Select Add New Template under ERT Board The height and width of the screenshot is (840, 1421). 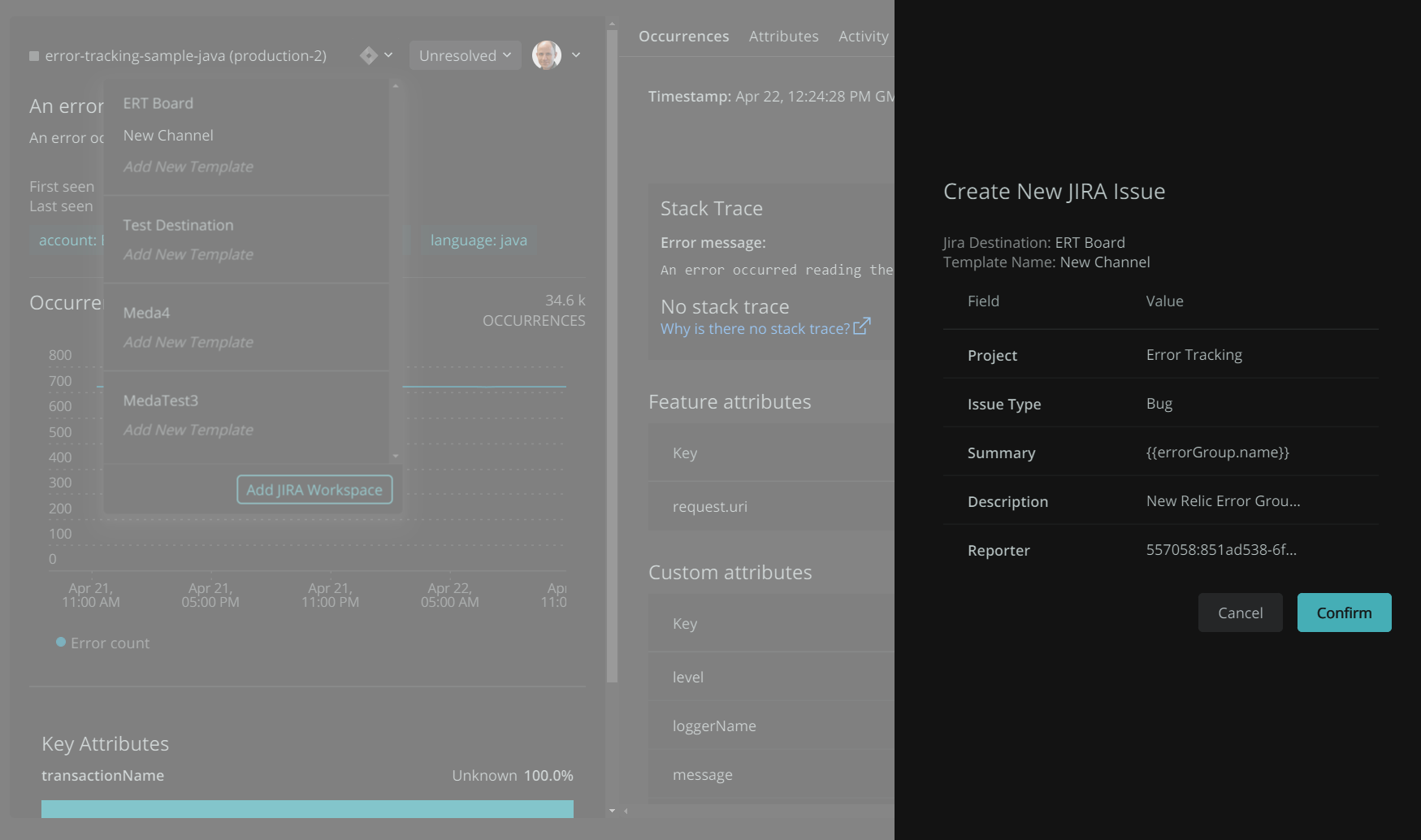click(188, 167)
